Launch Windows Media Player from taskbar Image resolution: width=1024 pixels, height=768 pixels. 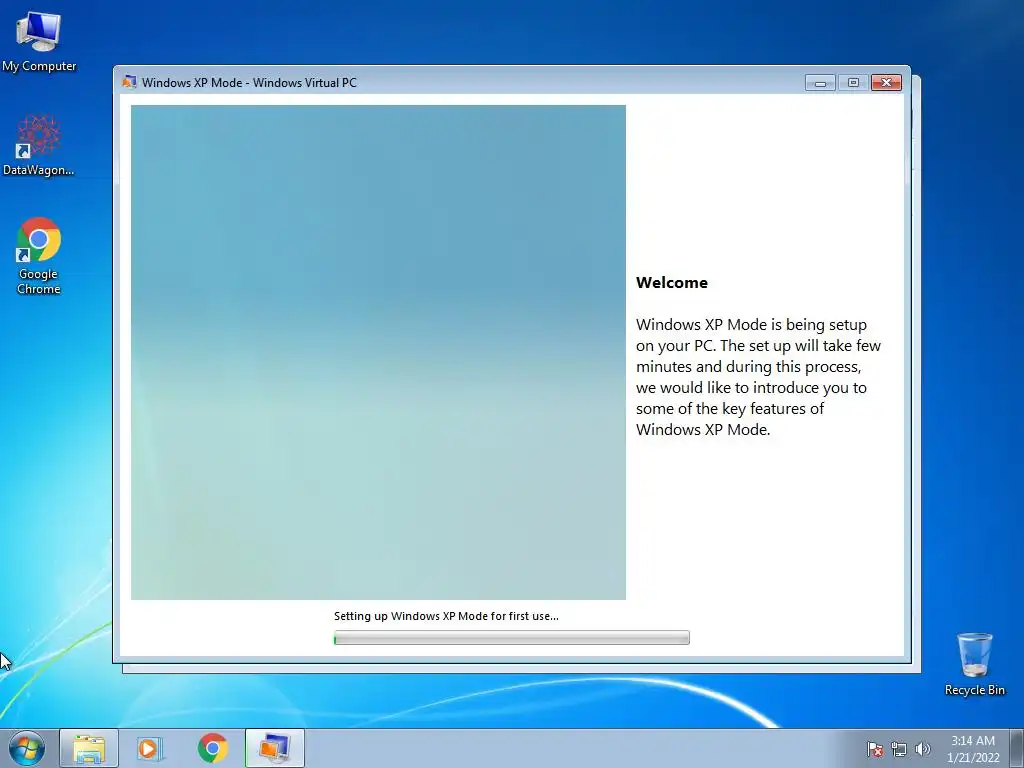coord(150,748)
